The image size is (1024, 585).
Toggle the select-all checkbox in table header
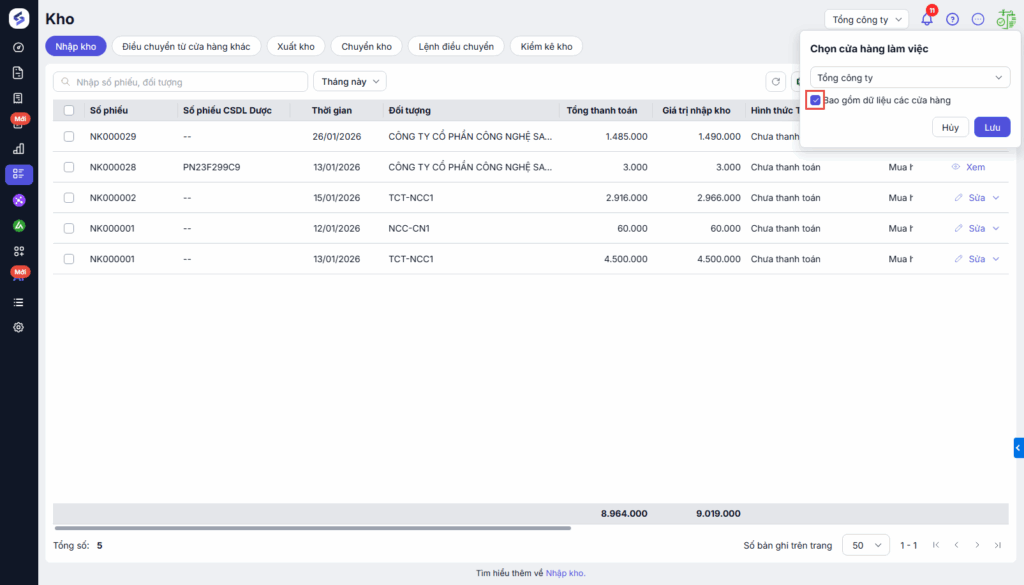(69, 110)
